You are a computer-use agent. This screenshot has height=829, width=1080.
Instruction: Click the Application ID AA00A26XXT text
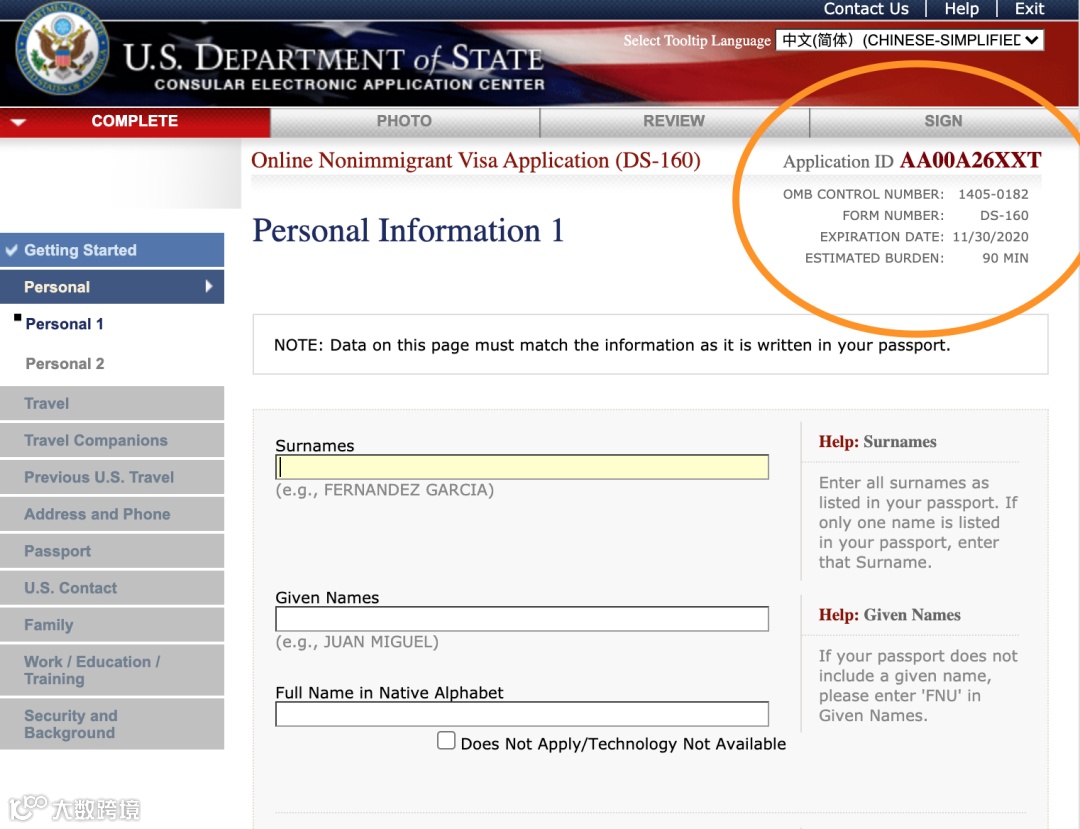912,160
